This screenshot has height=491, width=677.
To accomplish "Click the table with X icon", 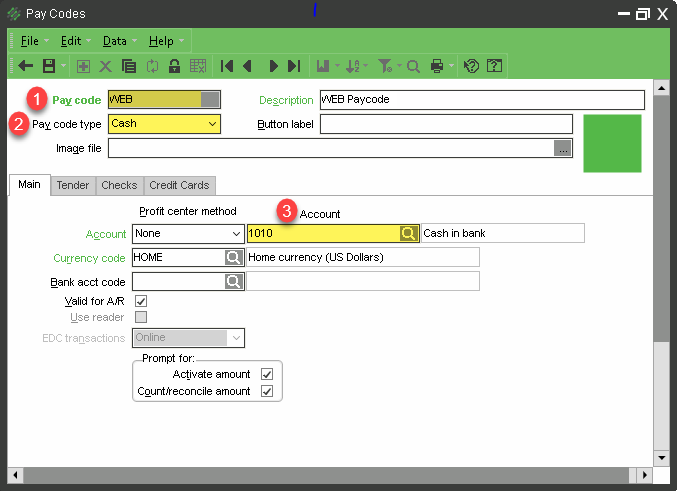I will point(198,66).
